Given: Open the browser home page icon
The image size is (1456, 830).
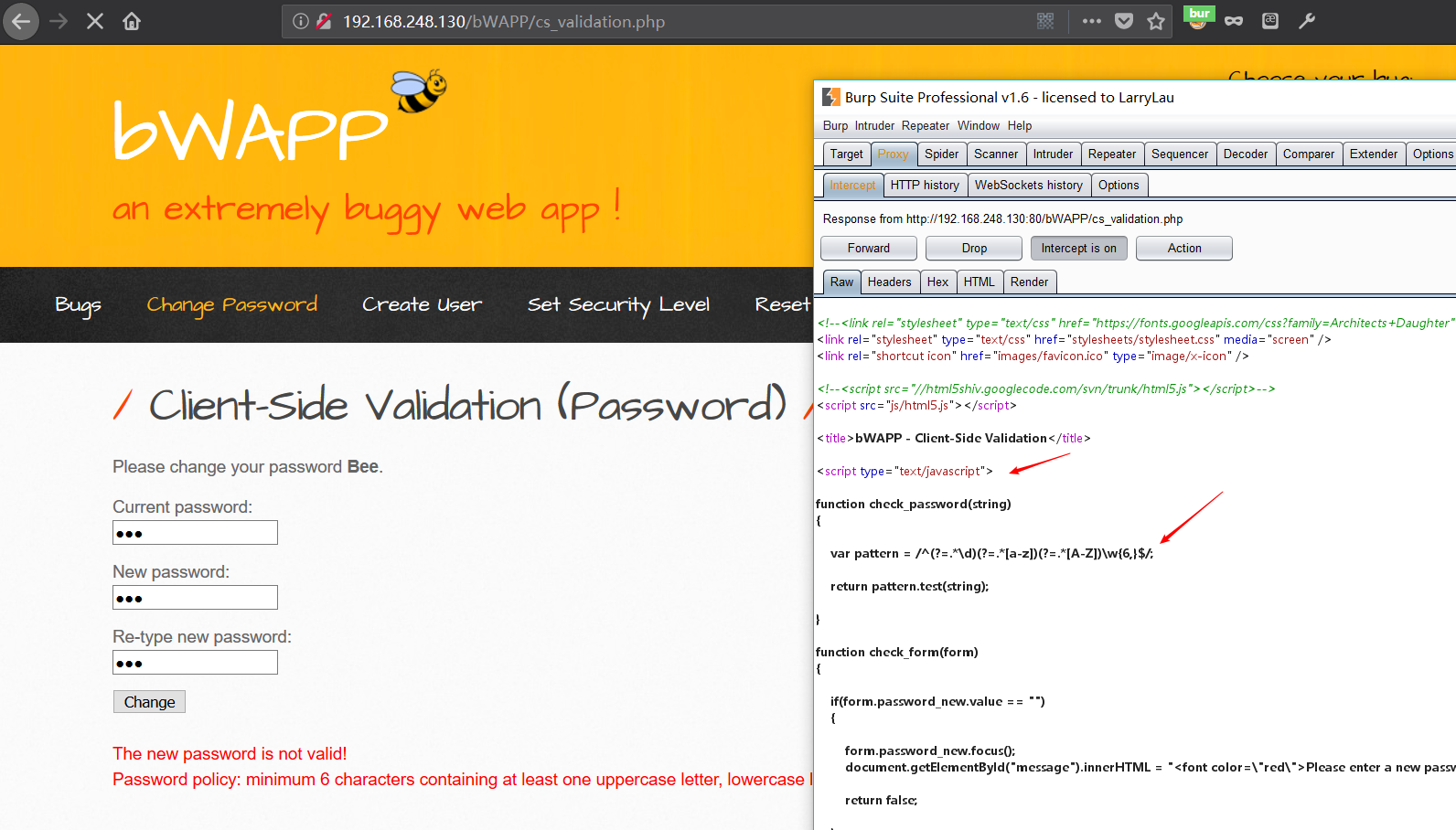Looking at the screenshot, I should (x=132, y=21).
